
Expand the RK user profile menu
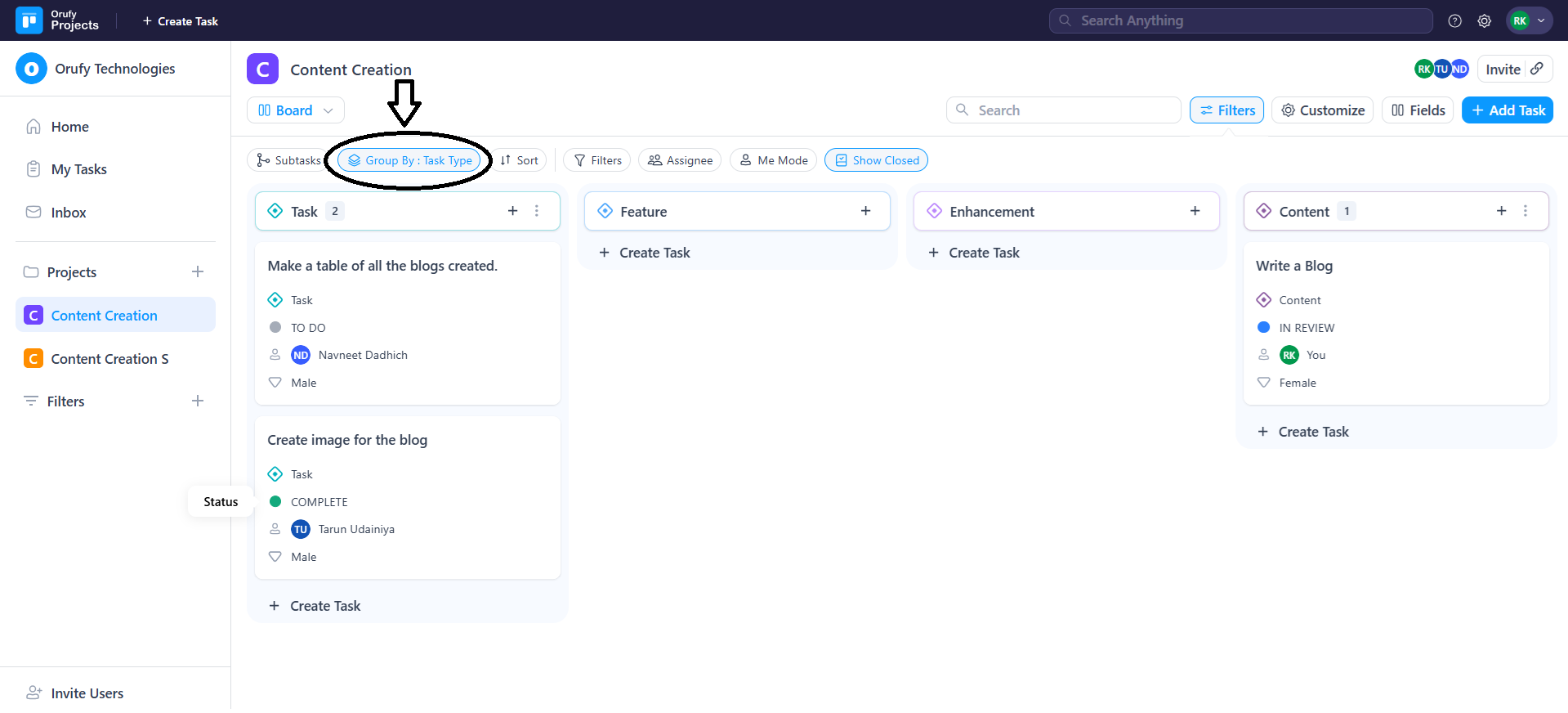point(1529,21)
